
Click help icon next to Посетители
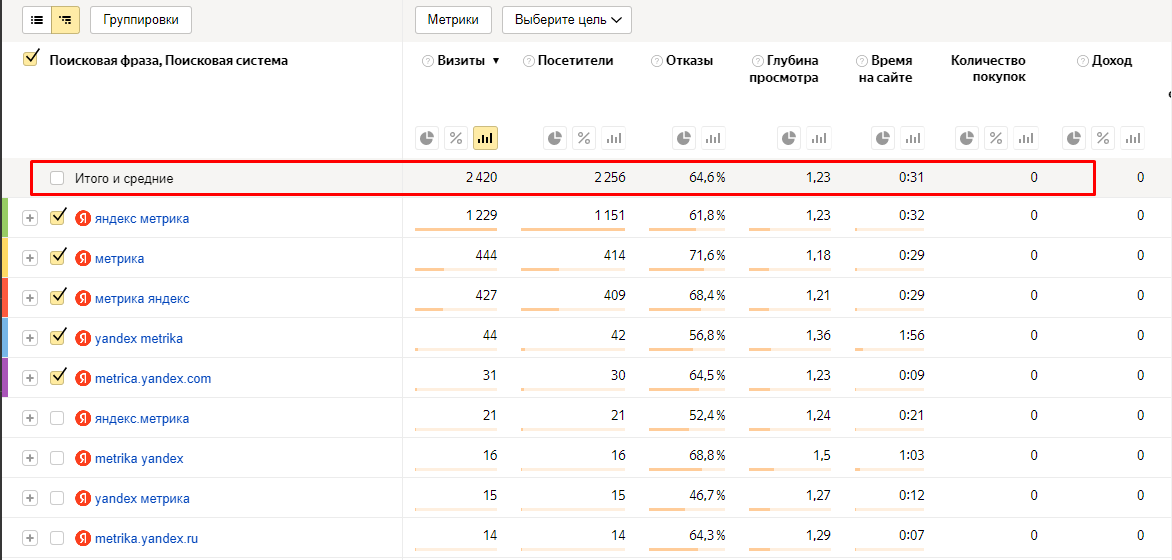coord(529,61)
